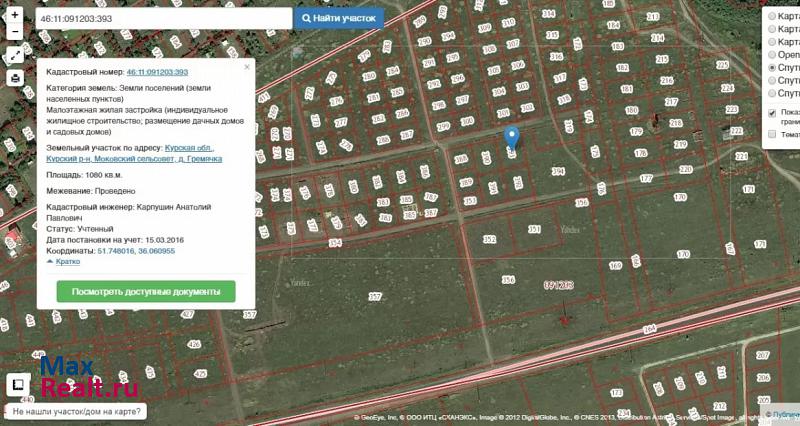
Task: Click the square icon above the map hint
Action: coord(17,384)
